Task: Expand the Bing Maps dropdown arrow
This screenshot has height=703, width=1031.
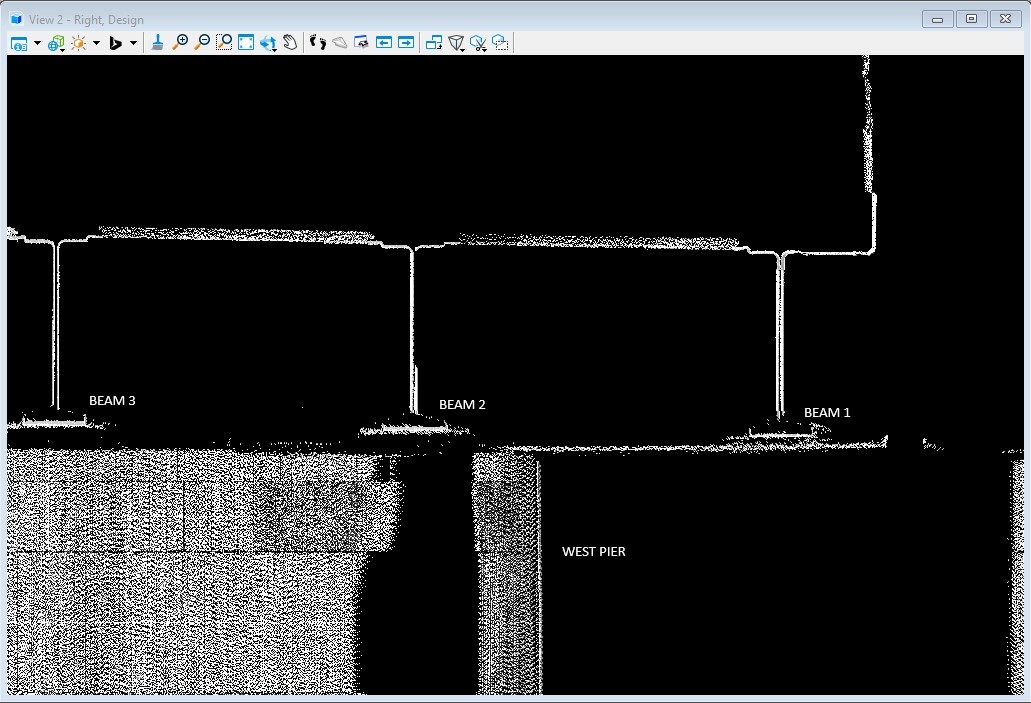Action: 133,43
